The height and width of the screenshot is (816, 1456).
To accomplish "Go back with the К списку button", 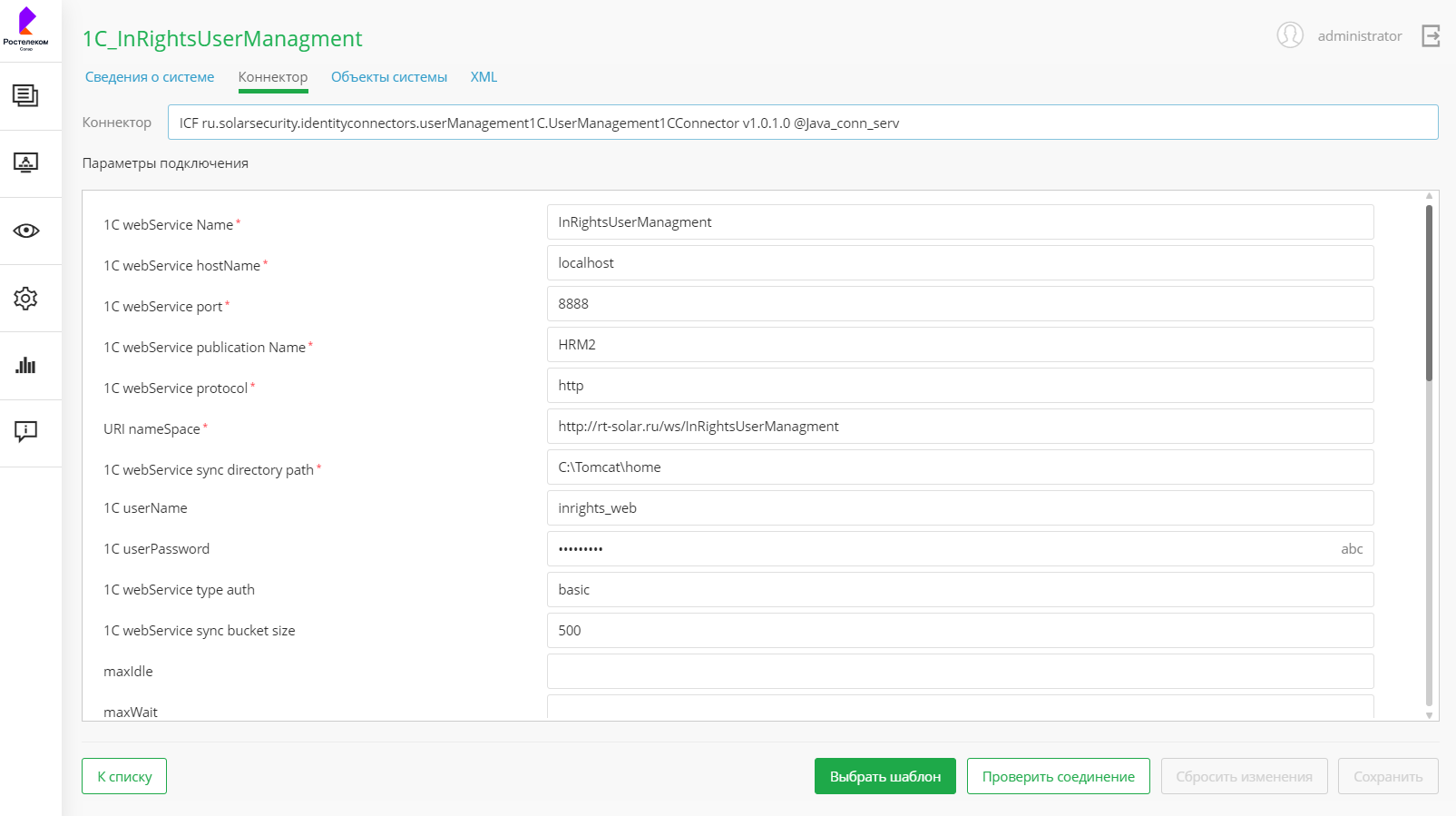I will (x=124, y=776).
